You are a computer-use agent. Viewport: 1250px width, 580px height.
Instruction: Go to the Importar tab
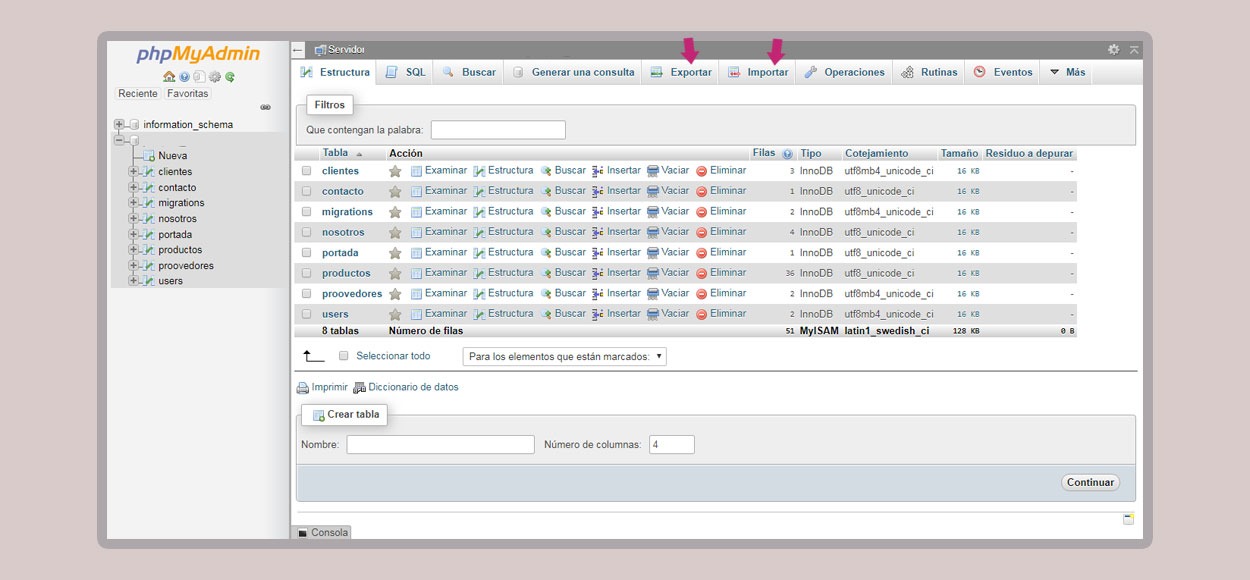click(758, 72)
